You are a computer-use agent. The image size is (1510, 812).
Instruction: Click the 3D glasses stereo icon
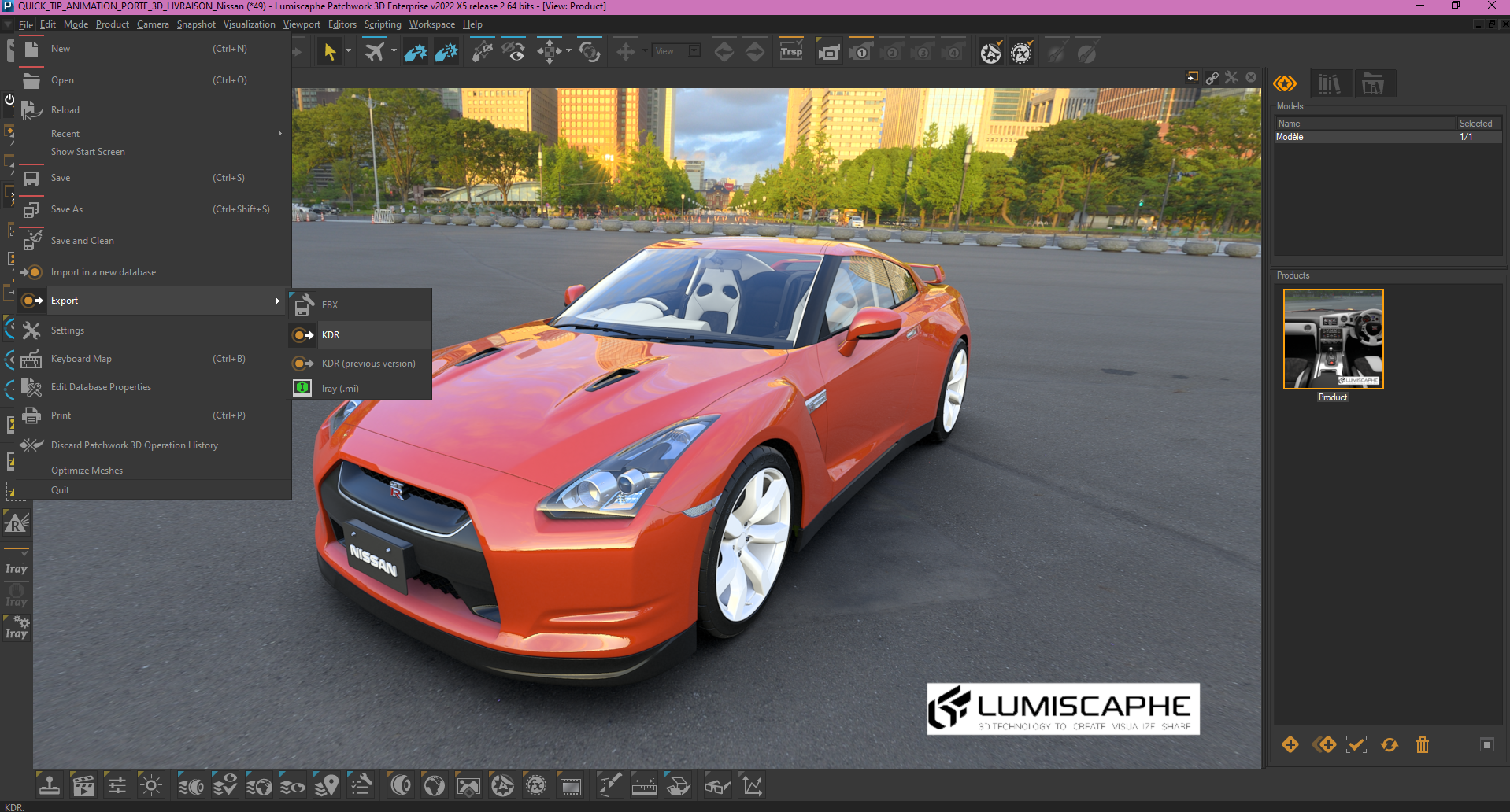(x=717, y=784)
